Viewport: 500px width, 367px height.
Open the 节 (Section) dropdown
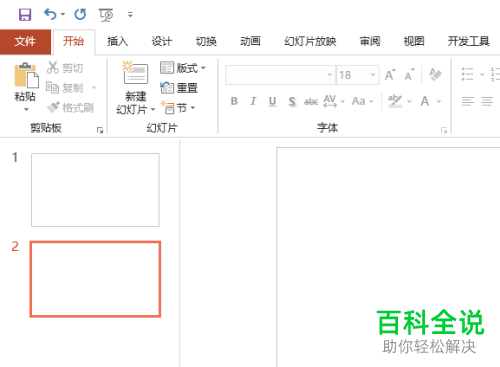tap(178, 108)
